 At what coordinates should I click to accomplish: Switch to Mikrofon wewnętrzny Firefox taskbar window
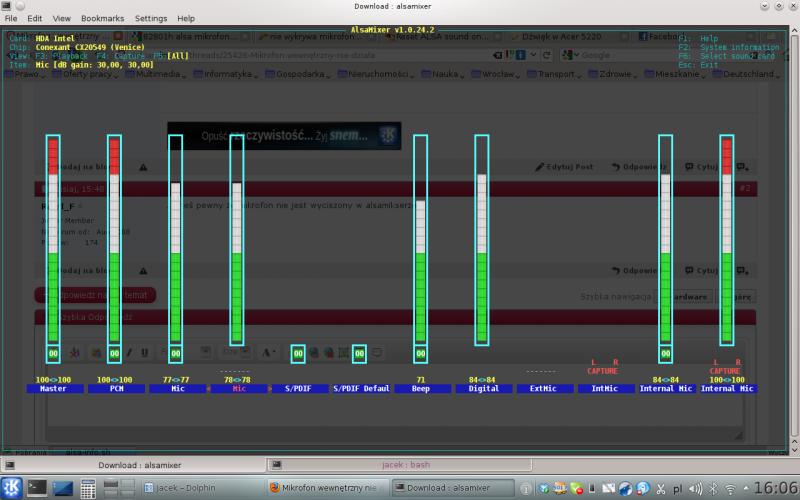pos(325,487)
